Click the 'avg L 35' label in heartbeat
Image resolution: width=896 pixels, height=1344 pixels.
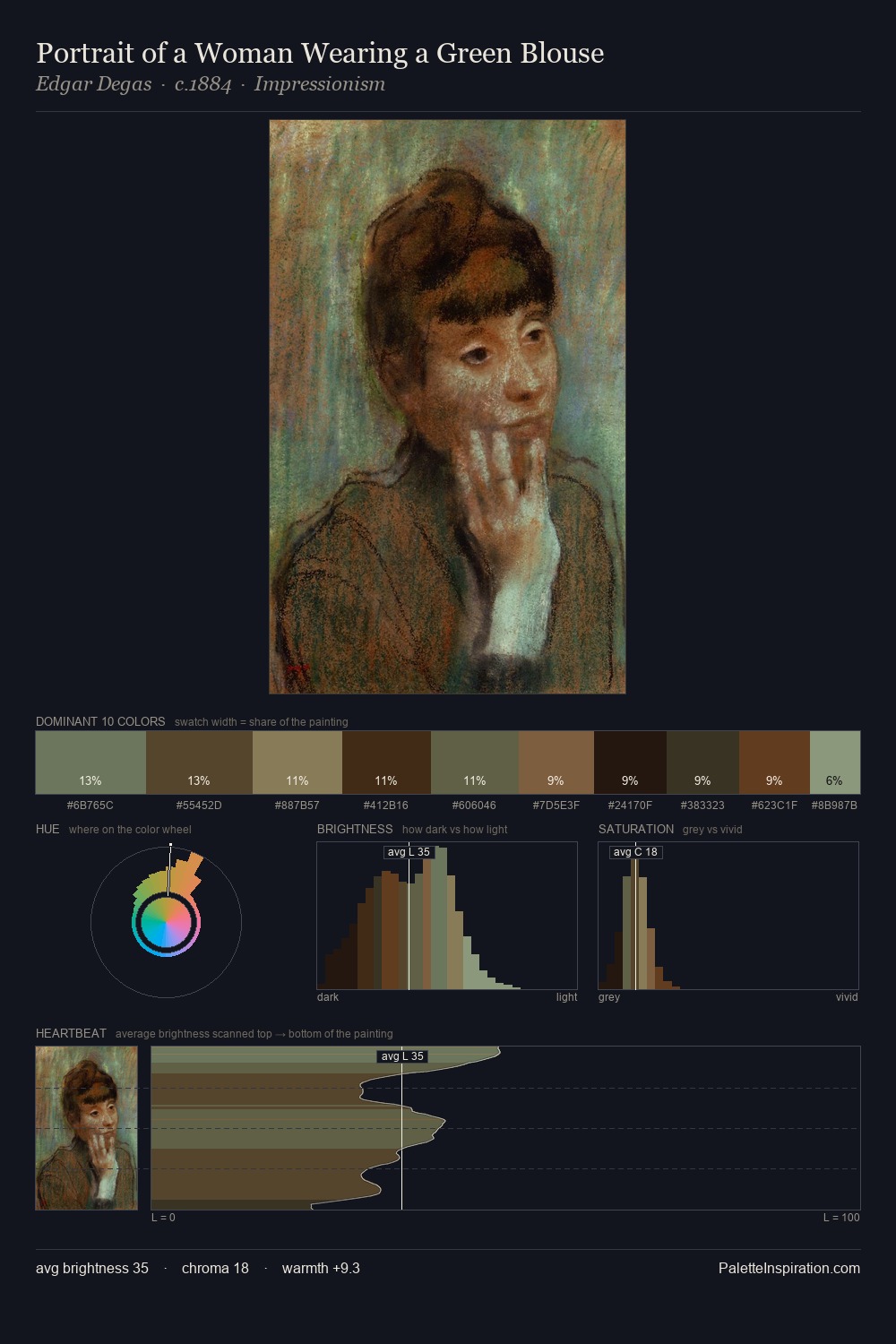pyautogui.click(x=402, y=1056)
